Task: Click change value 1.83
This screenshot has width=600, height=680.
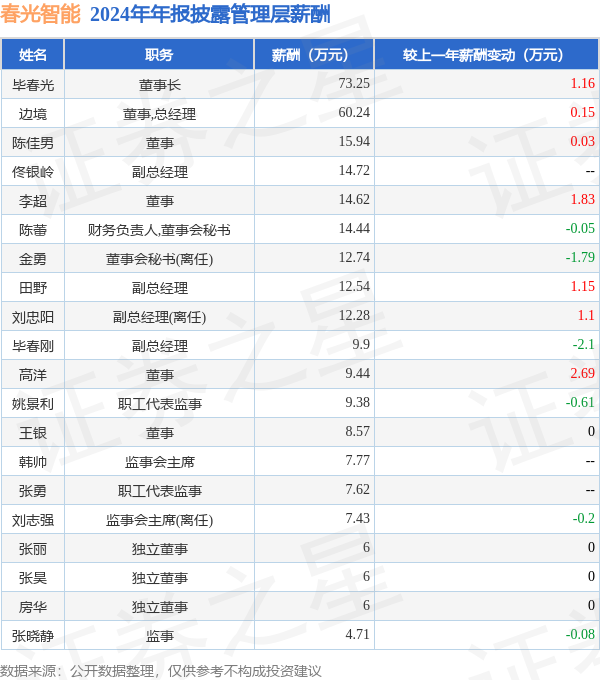Action: [x=582, y=199]
